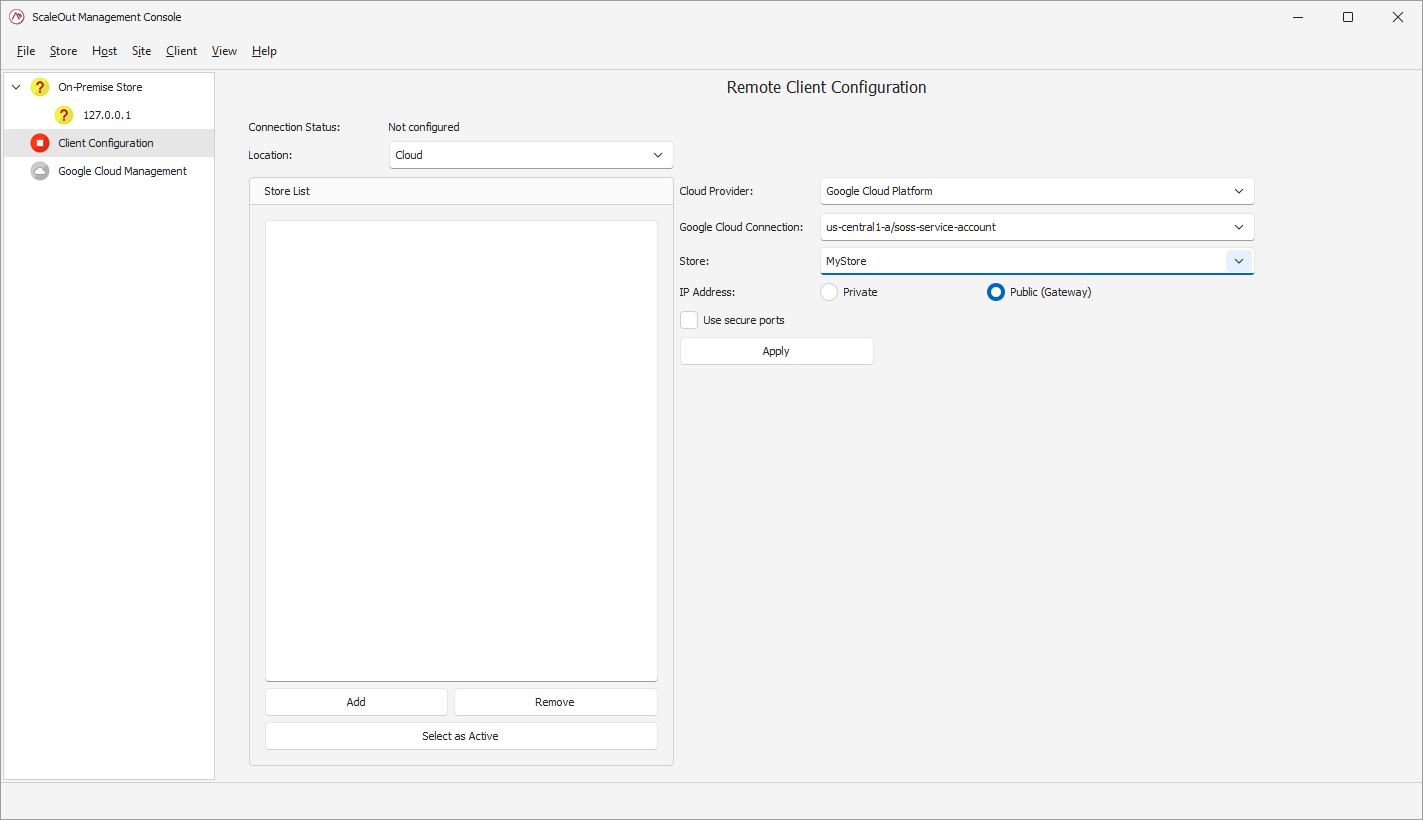The height and width of the screenshot is (820, 1423).
Task: Select host 127.0.0.1 in the tree
Action: coord(107,115)
